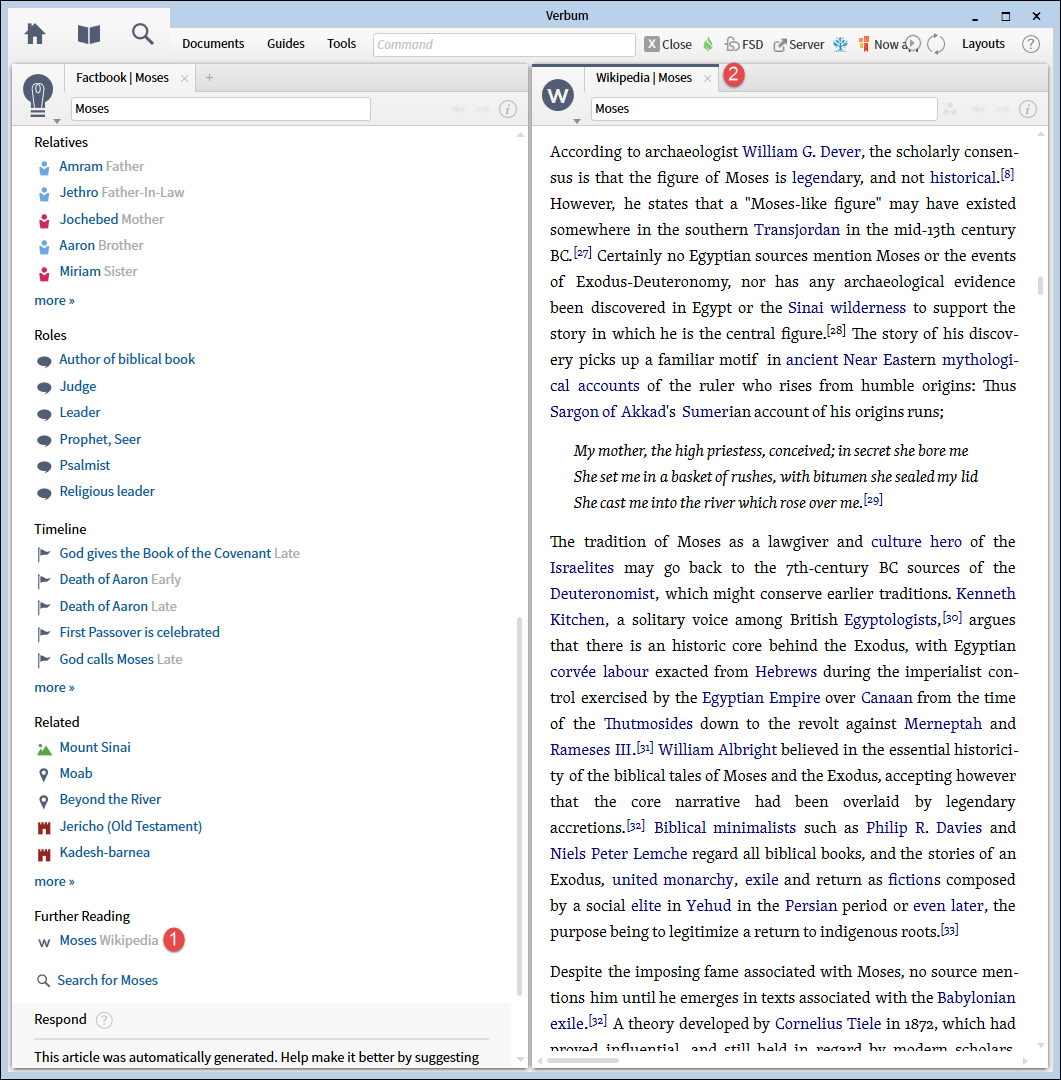Click the Wikipedia Moses search field

pos(764,109)
